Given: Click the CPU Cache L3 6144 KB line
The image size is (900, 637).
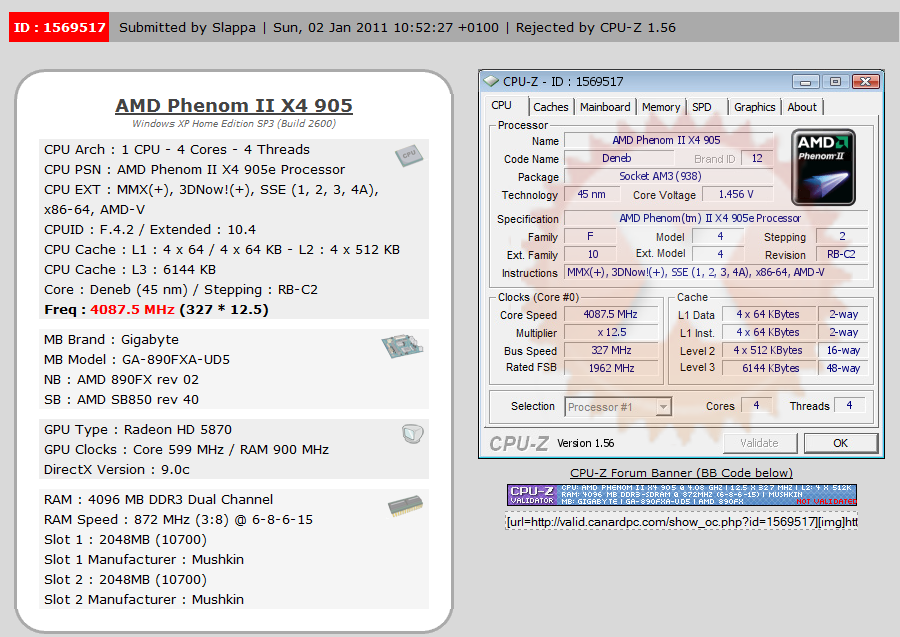Looking at the screenshot, I should click(x=130, y=270).
